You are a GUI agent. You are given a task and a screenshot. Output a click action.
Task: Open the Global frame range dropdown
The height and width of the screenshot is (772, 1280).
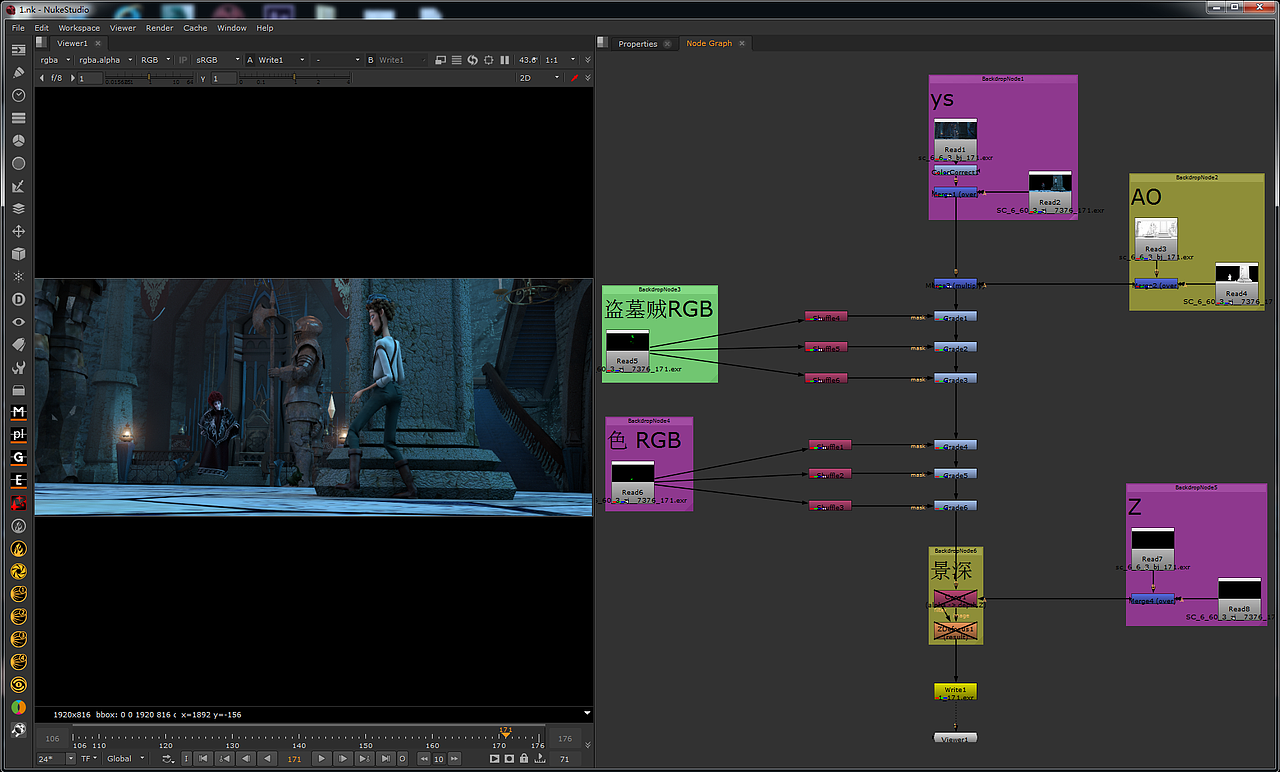pyautogui.click(x=124, y=759)
